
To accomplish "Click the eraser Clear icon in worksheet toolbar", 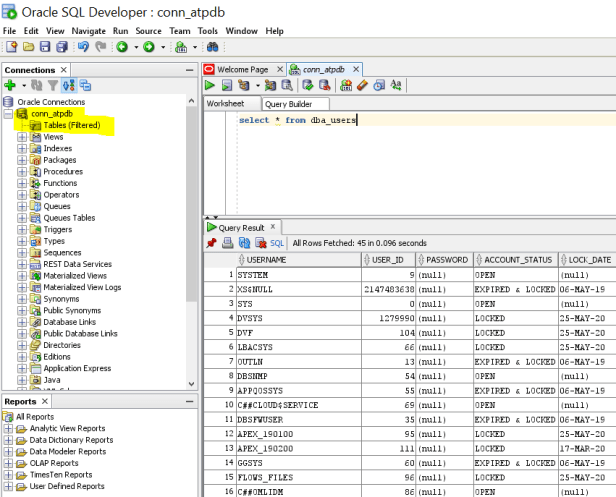I will coord(362,86).
